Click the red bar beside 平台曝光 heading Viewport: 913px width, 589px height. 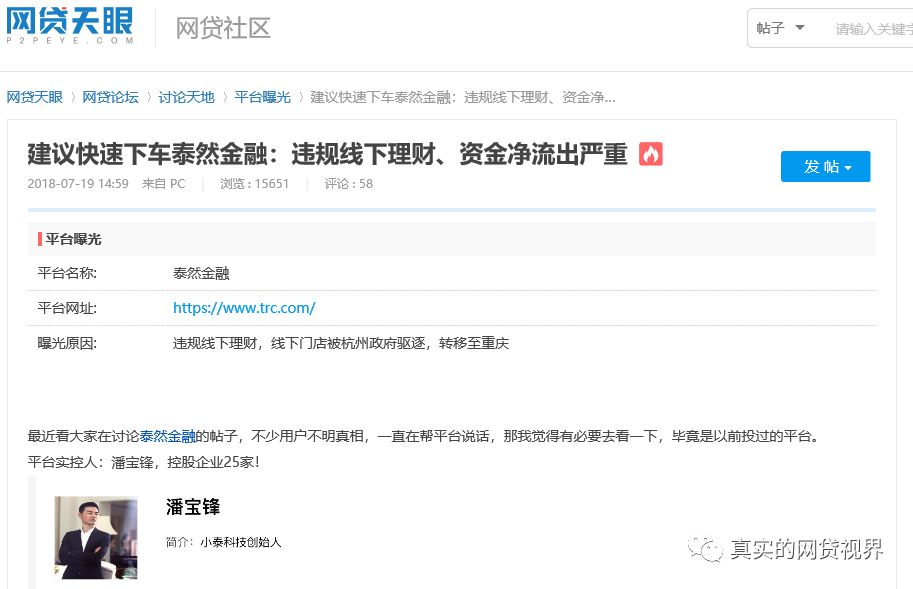point(40,239)
